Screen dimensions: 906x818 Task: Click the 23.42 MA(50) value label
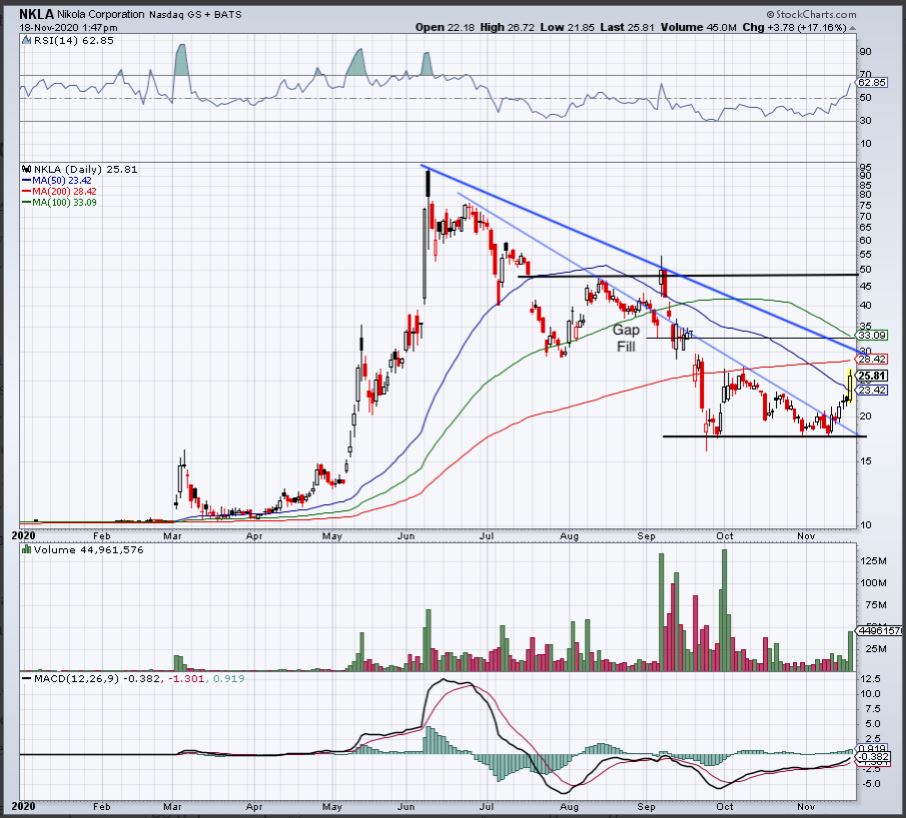(872, 391)
